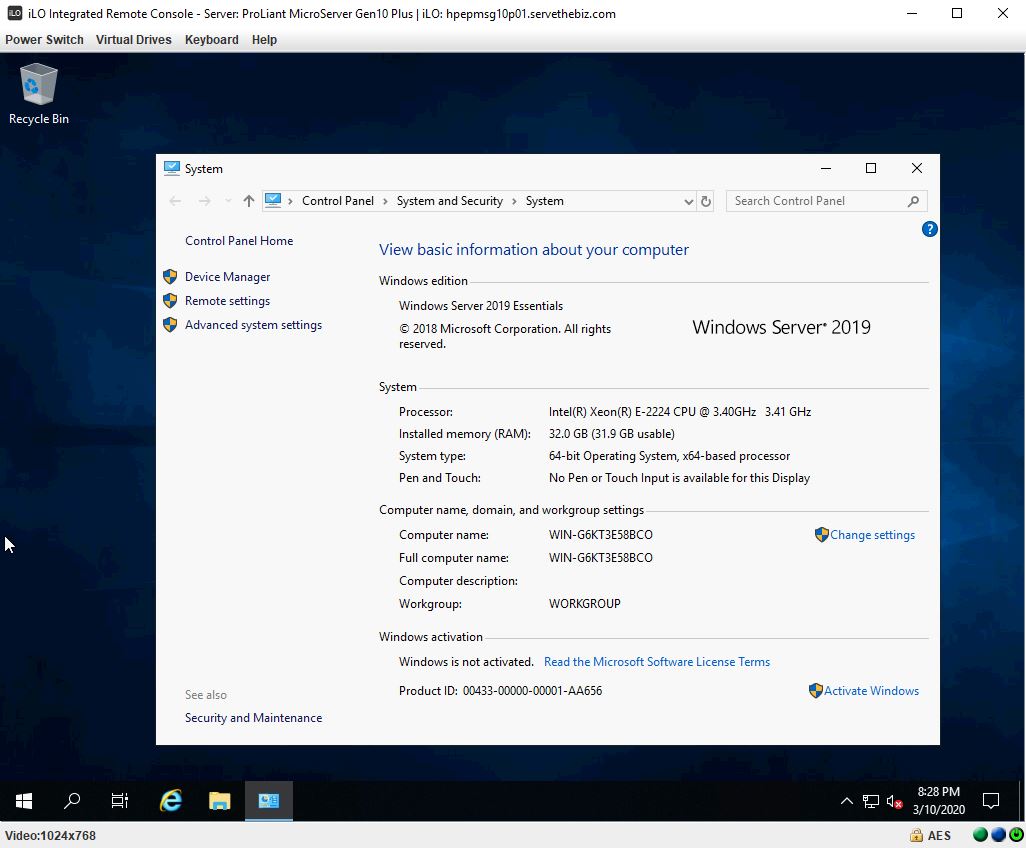The height and width of the screenshot is (848, 1026).
Task: Show hidden system tray icons
Action: [846, 801]
